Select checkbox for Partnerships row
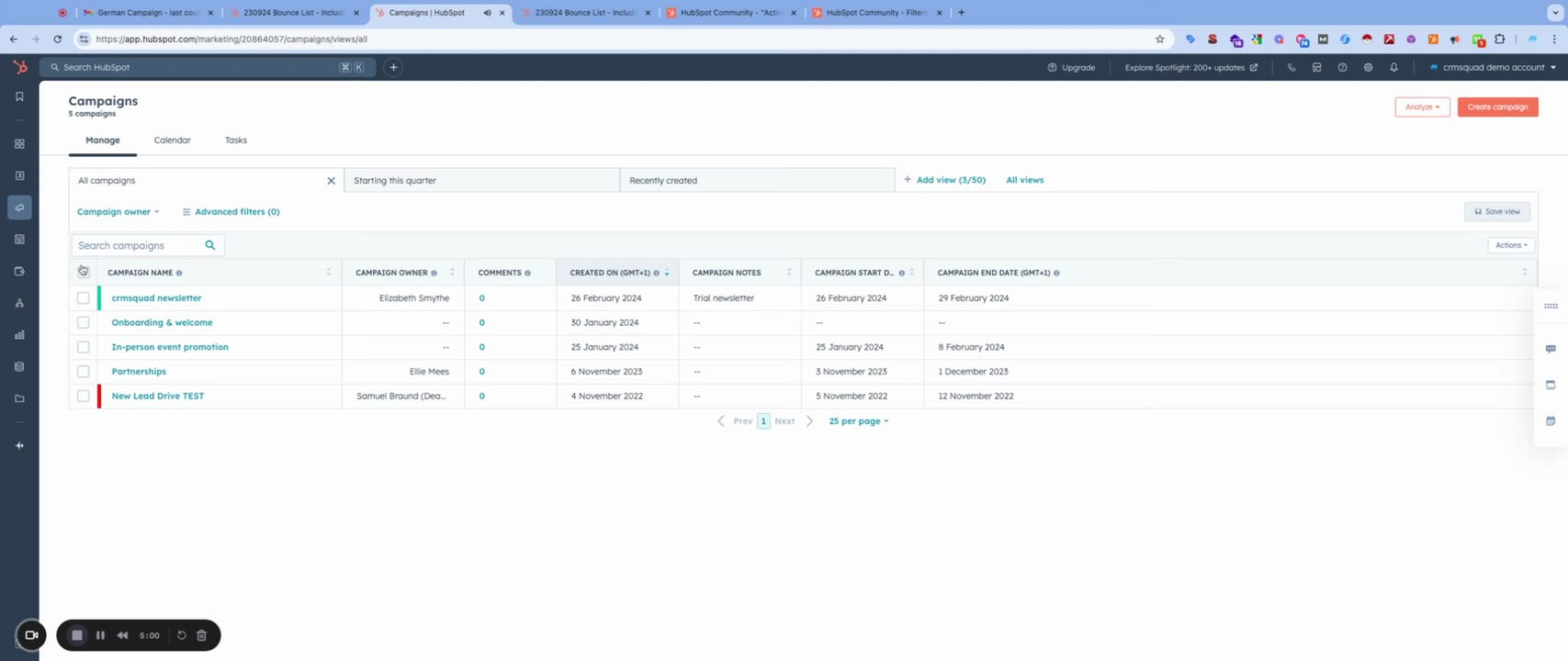This screenshot has height=661, width=1568. (x=84, y=372)
